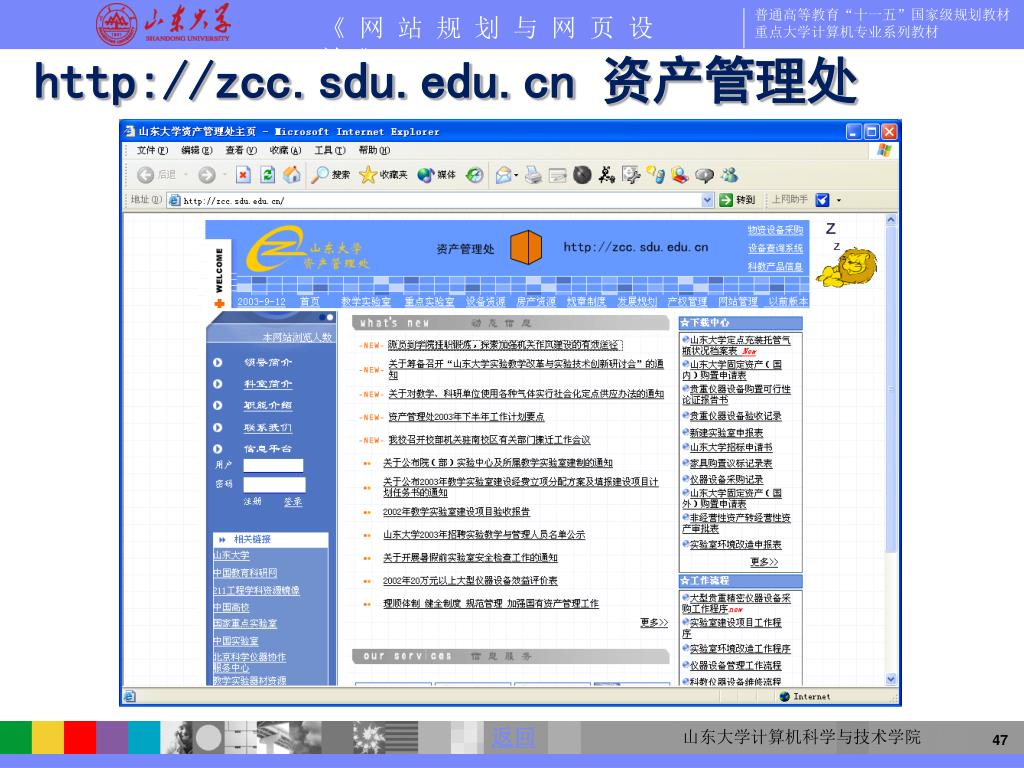Click the vertical scrollbar down arrow
Viewport: 1024px width, 768px height.
[891, 679]
